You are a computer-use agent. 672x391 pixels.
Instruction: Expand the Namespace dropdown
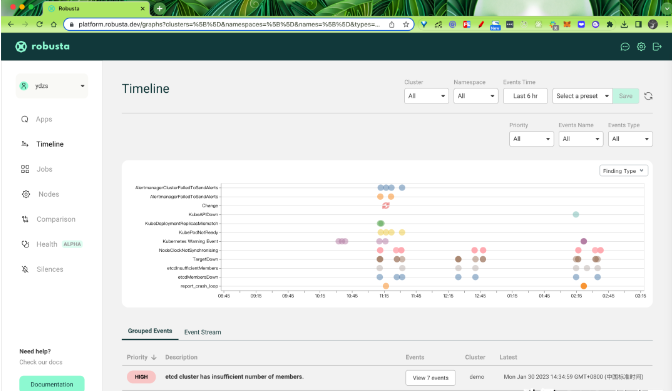pos(476,96)
